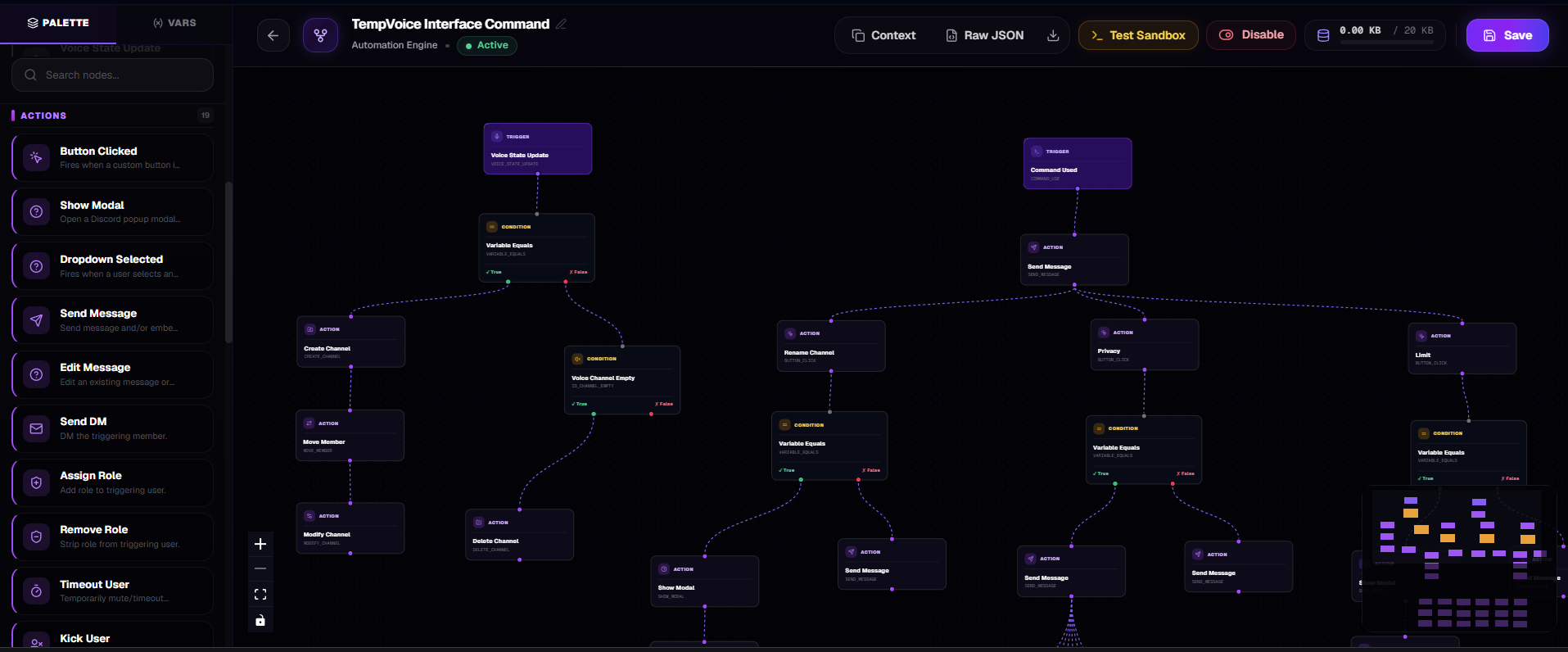This screenshot has width=1568, height=652.
Task: Zoom in on the canvas with plus
Action: coord(260,544)
